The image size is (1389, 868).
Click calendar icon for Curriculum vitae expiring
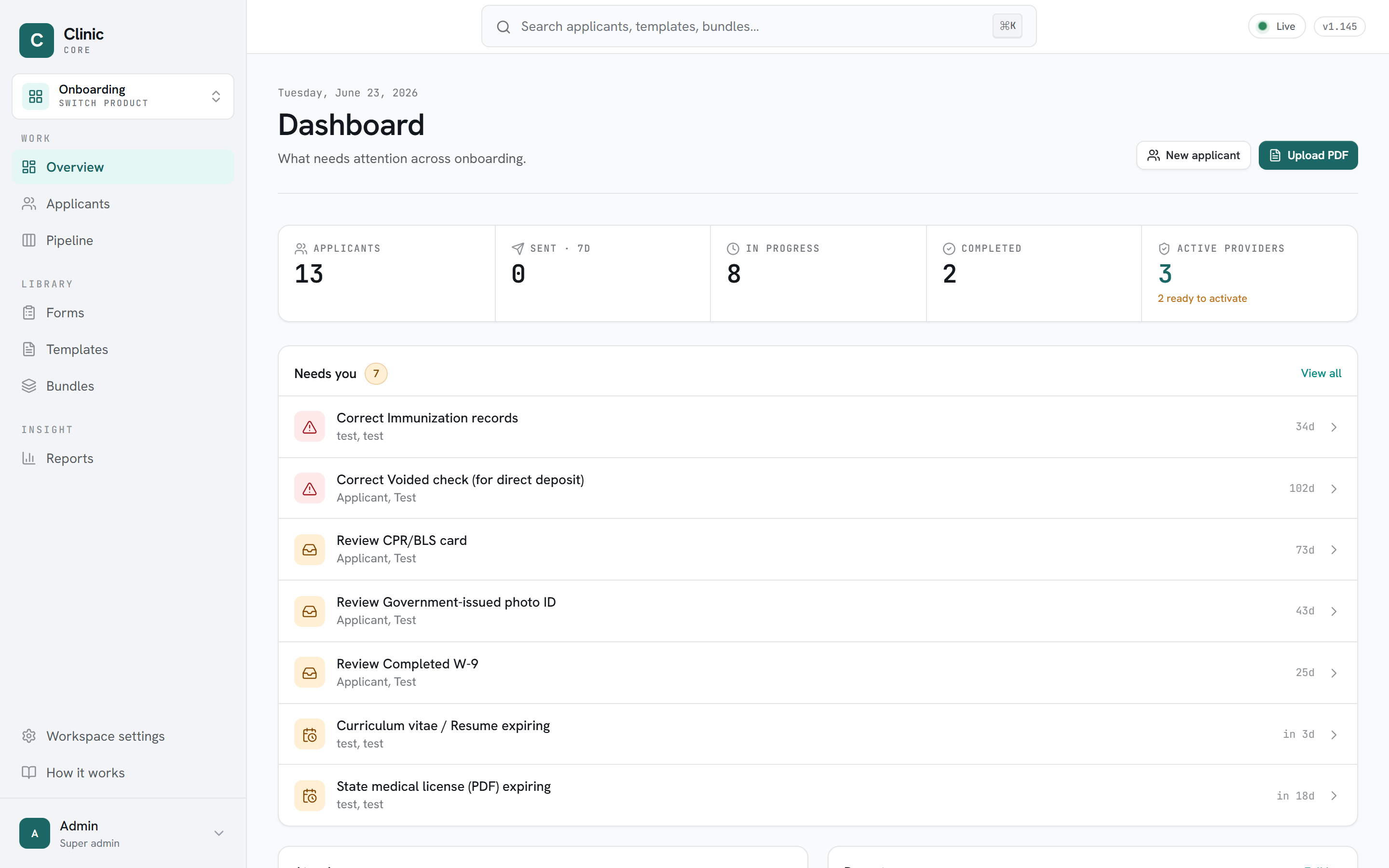point(309,734)
